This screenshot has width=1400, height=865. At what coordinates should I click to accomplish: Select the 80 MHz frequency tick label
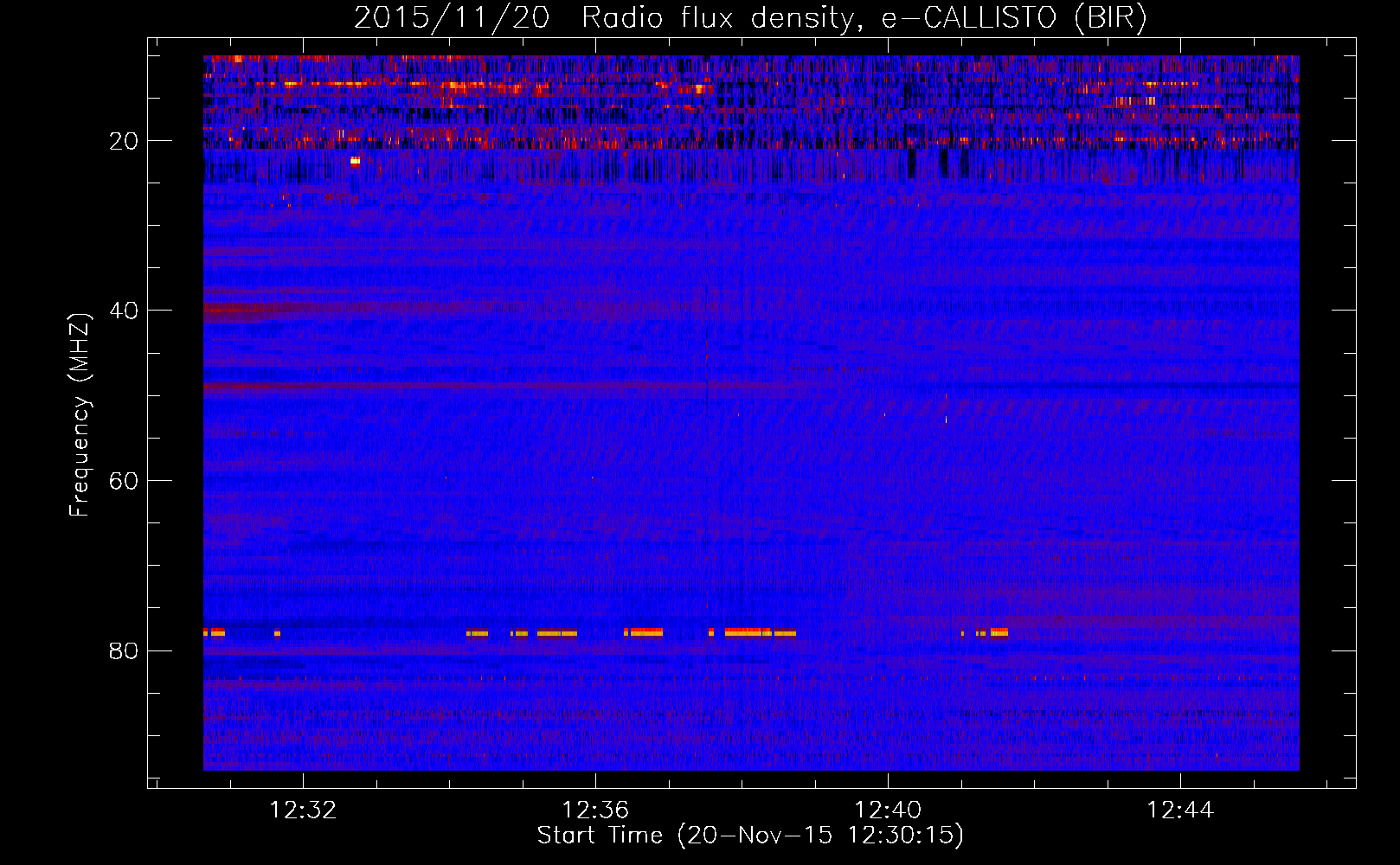[124, 650]
